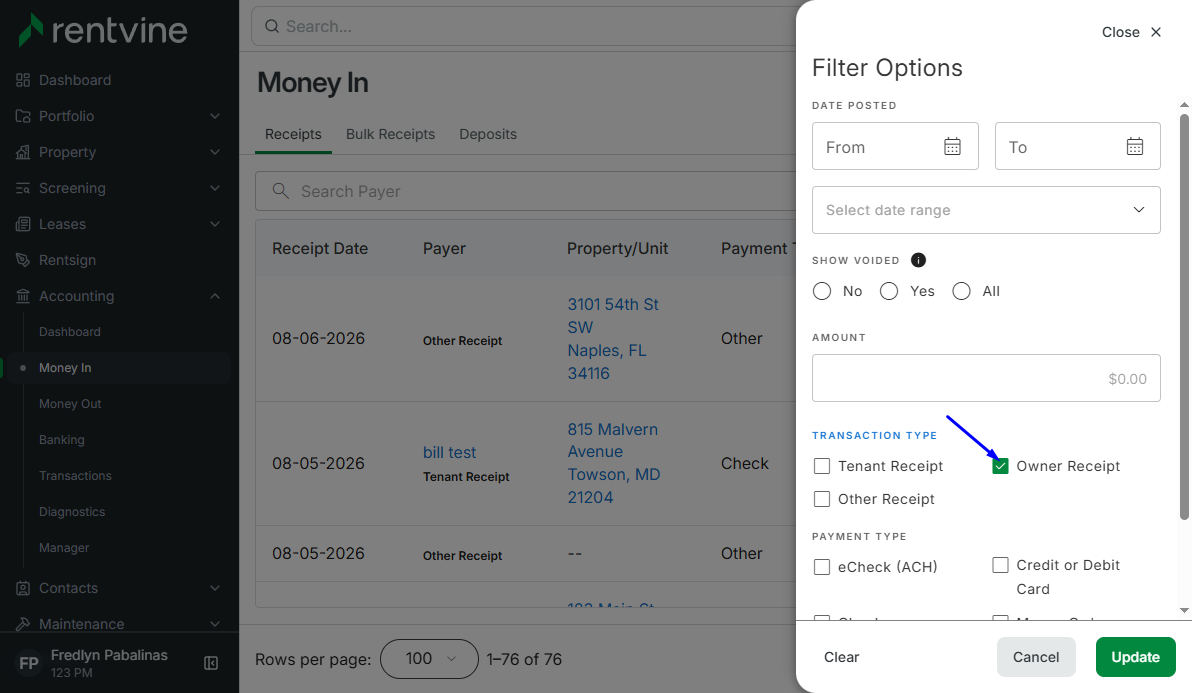Click the Clear filters button
This screenshot has width=1192, height=693.
[x=842, y=657]
